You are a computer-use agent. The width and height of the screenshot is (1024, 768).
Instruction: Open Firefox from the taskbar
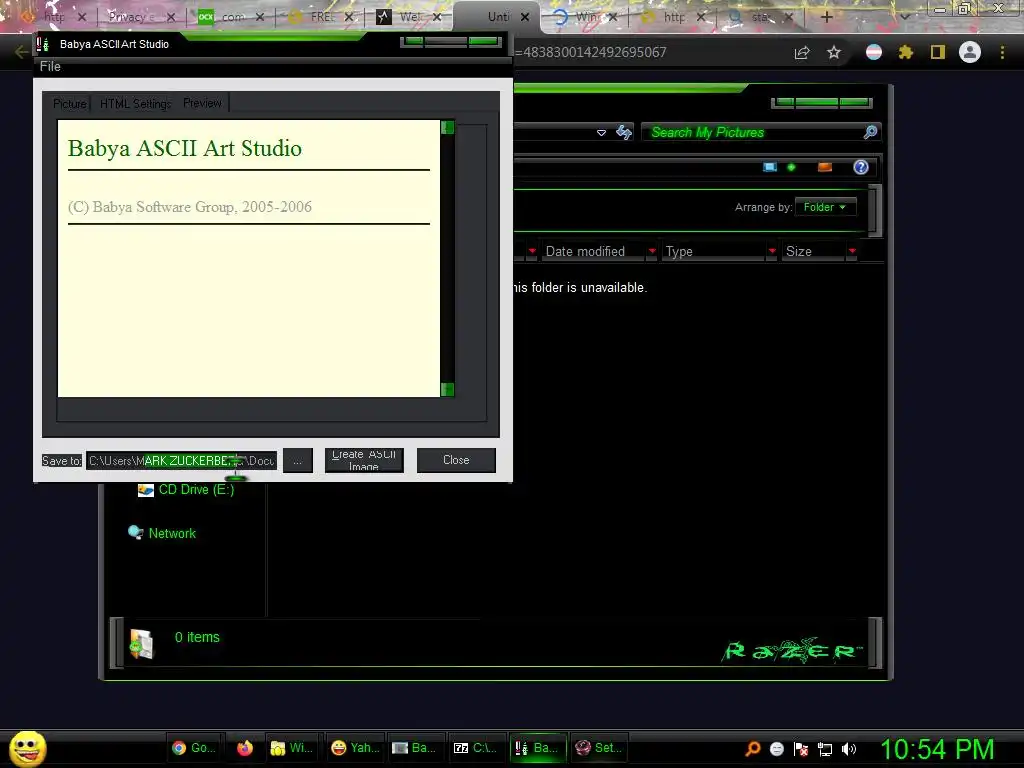tap(245, 748)
